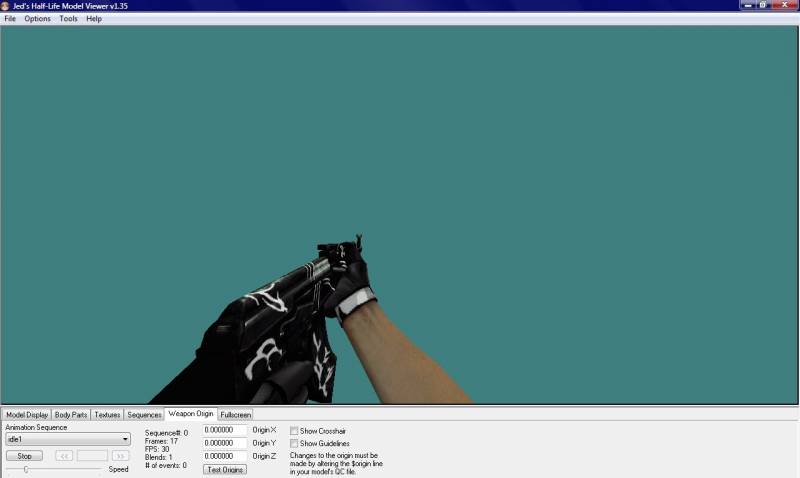This screenshot has width=800, height=478.
Task: Click the Origin X input field
Action: pos(224,430)
